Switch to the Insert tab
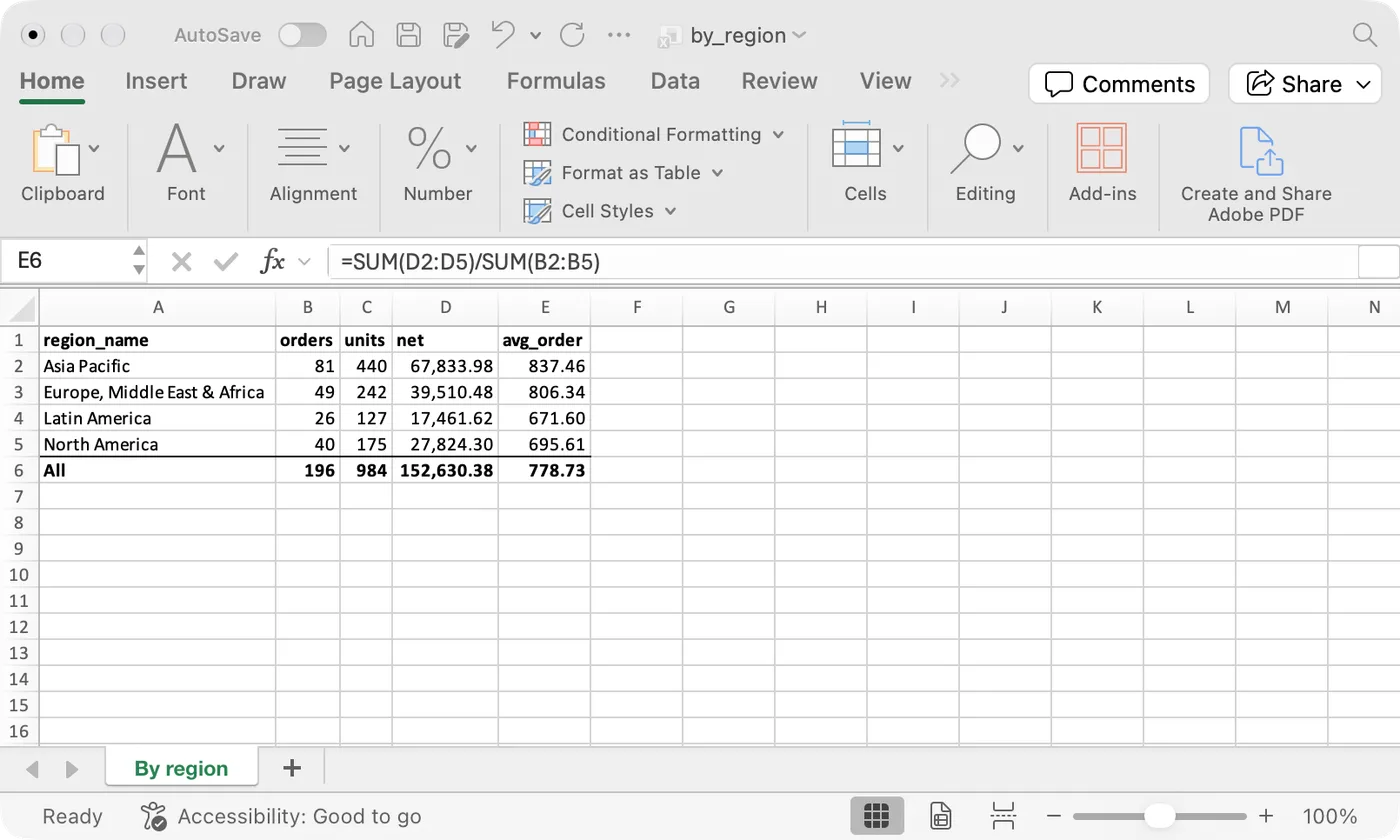Image resolution: width=1400 pixels, height=840 pixels. pyautogui.click(x=156, y=81)
